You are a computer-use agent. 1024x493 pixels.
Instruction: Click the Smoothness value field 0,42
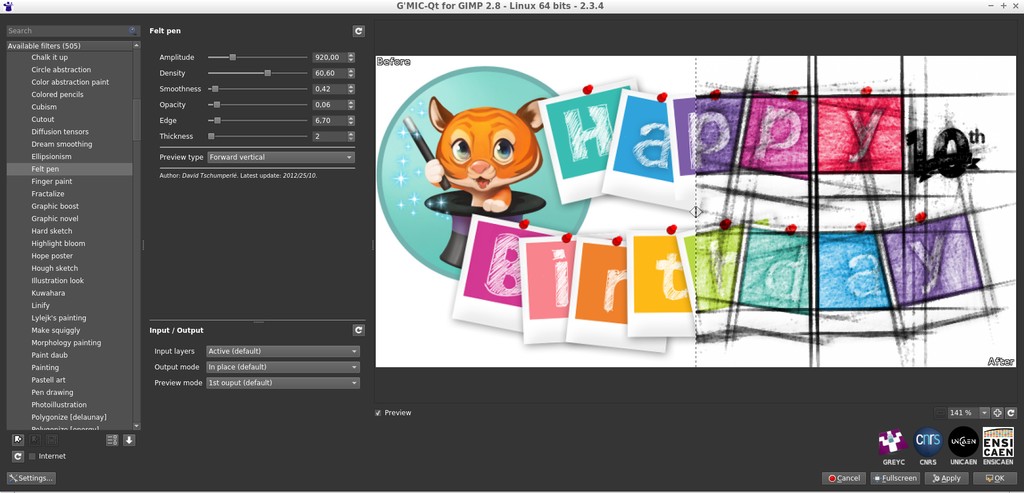click(x=330, y=89)
